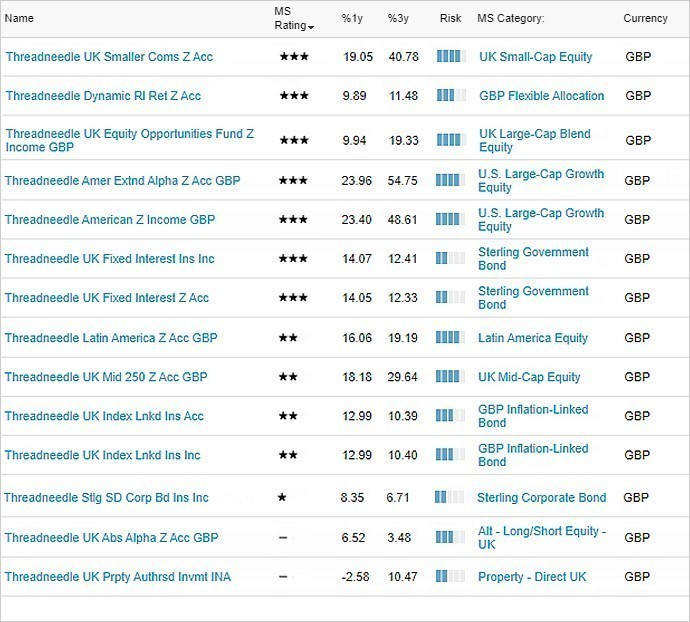Select 1y value 8.35
690x622 pixels.
pyautogui.click(x=352, y=497)
